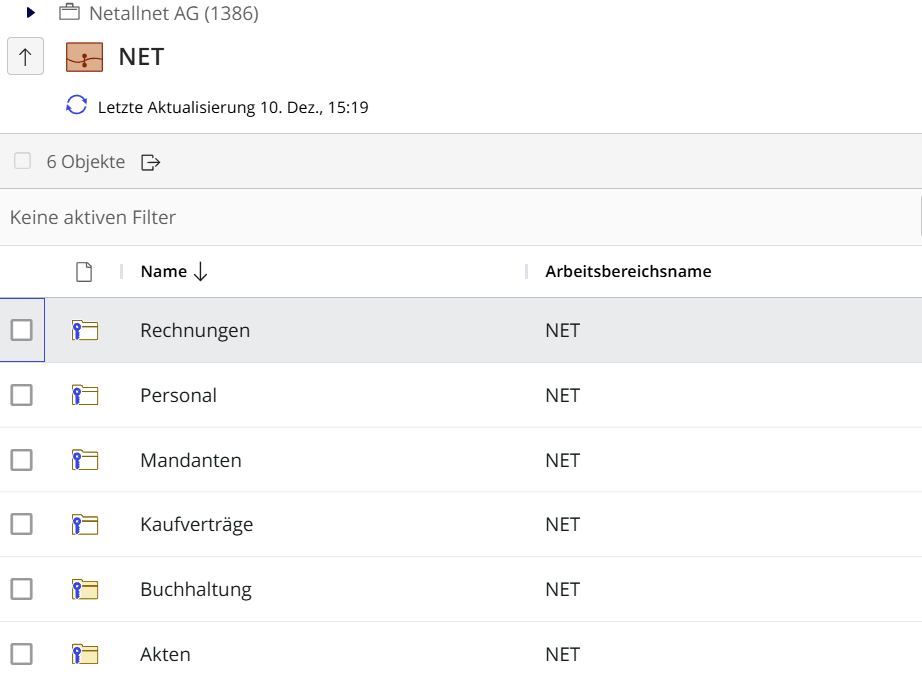Click the folder icon for Personal
The height and width of the screenshot is (676, 922).
click(x=85, y=396)
